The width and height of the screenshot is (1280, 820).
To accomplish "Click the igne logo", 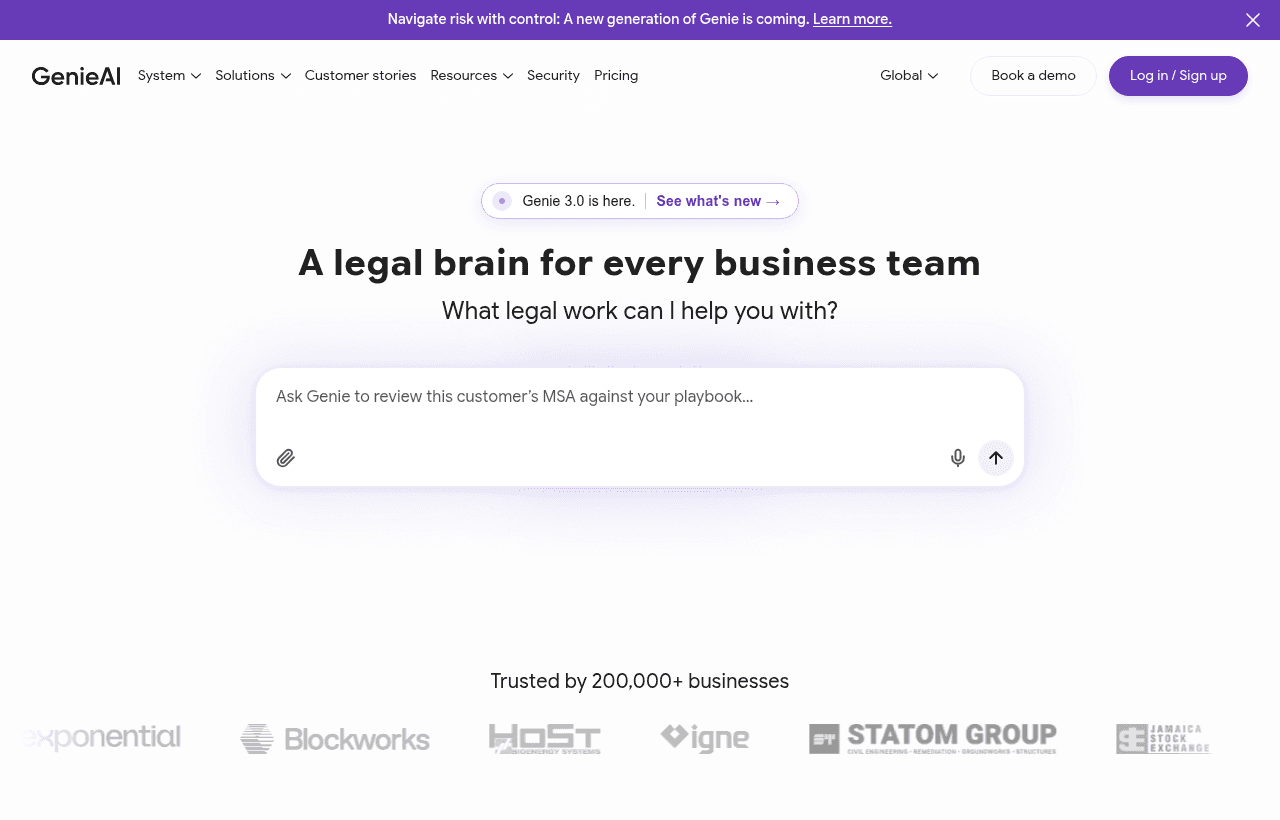I will coord(705,738).
